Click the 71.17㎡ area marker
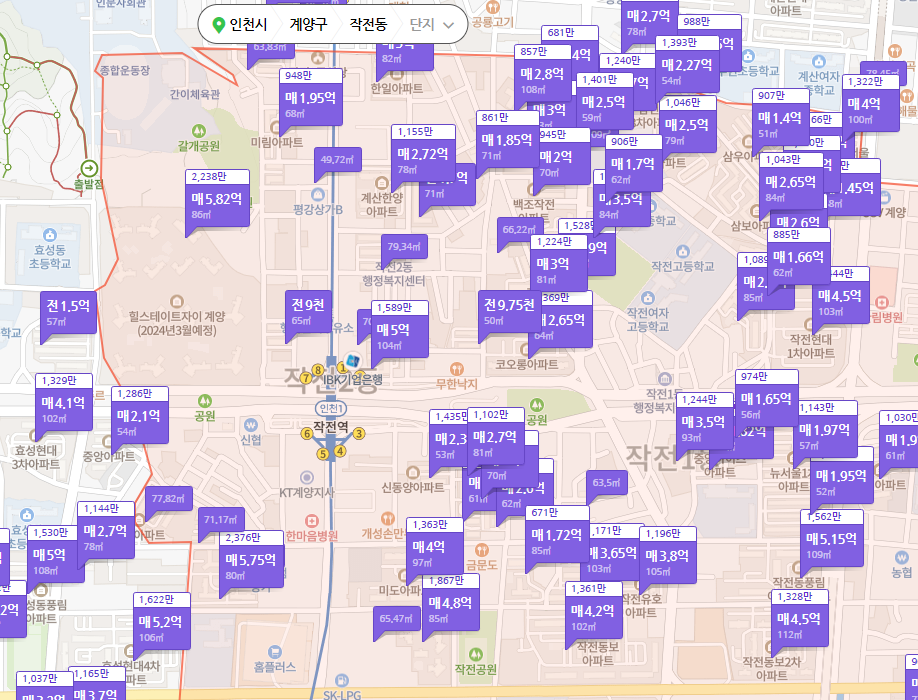The image size is (918, 700). (221, 520)
